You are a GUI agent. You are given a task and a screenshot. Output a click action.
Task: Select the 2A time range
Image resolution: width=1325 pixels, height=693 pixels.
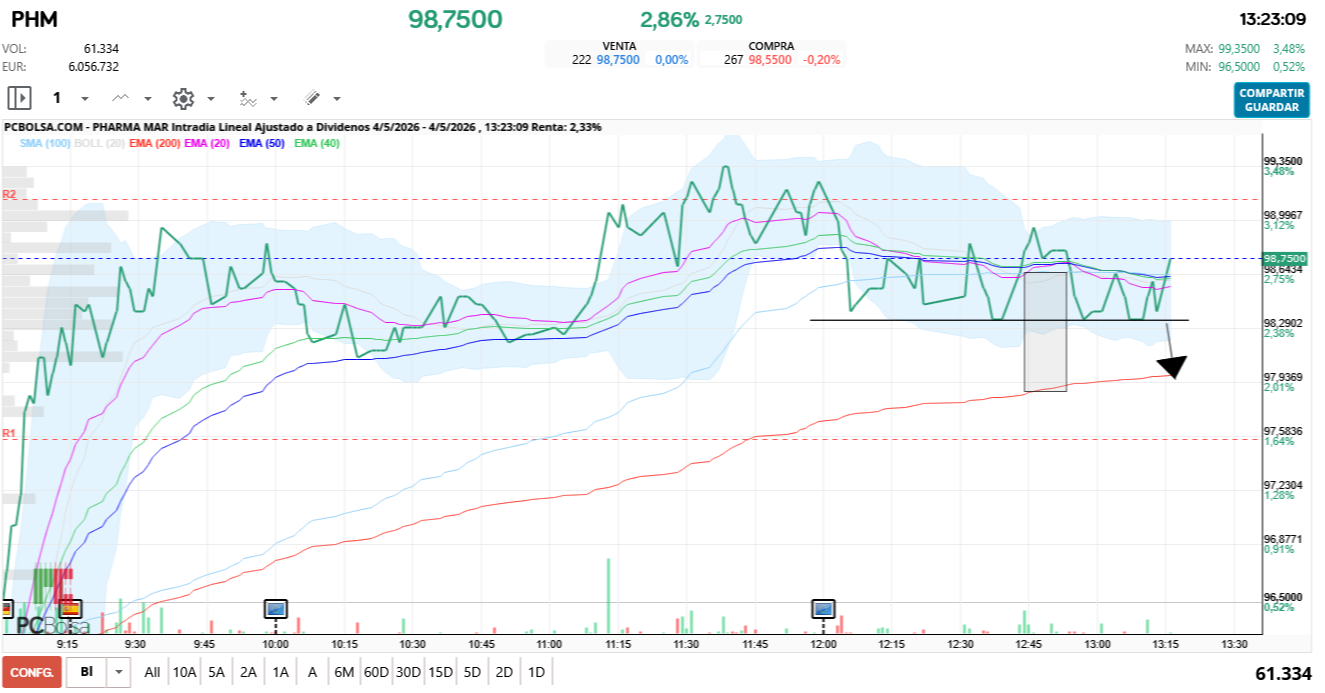tap(249, 672)
